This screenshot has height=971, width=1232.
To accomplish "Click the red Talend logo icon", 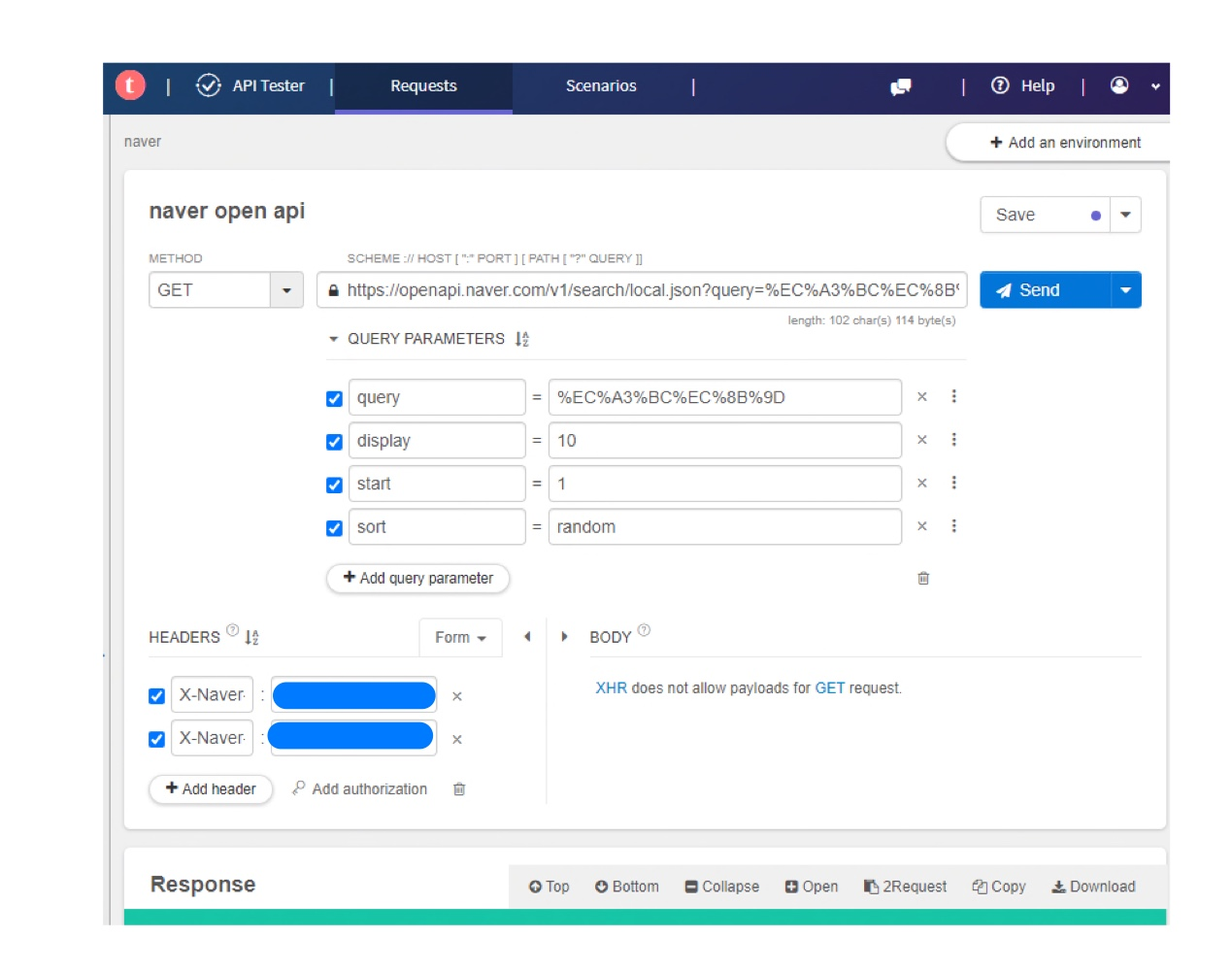I will coord(130,85).
